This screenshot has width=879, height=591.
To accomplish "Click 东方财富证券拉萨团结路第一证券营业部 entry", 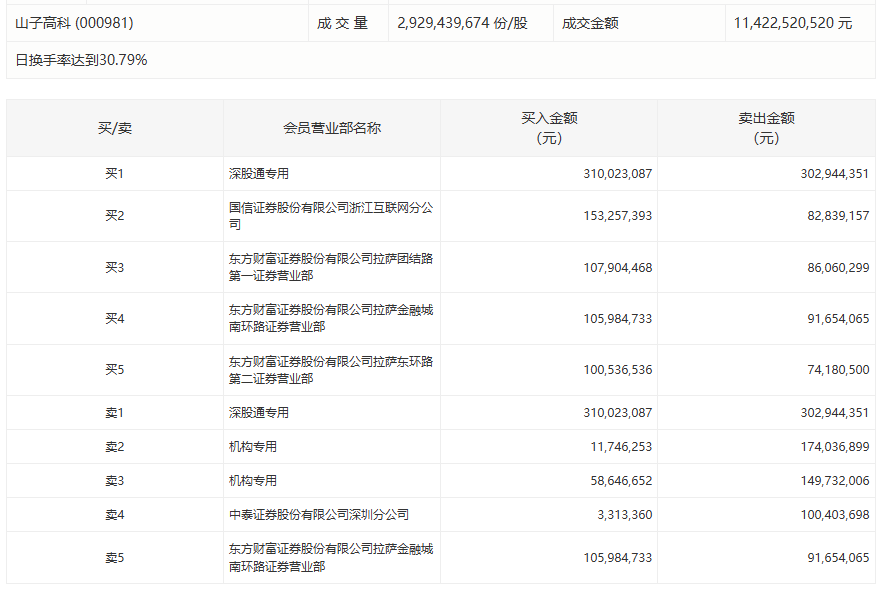I will (331, 267).
